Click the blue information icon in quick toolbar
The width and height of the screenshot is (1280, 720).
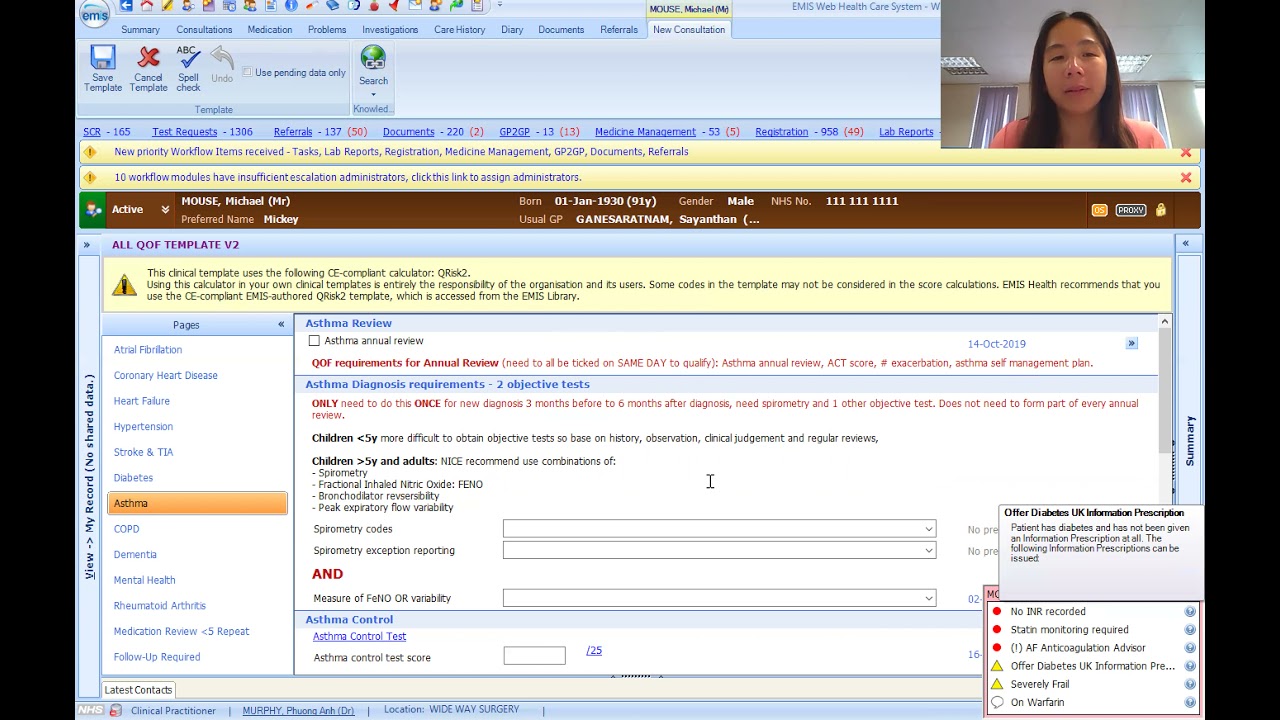(291, 6)
